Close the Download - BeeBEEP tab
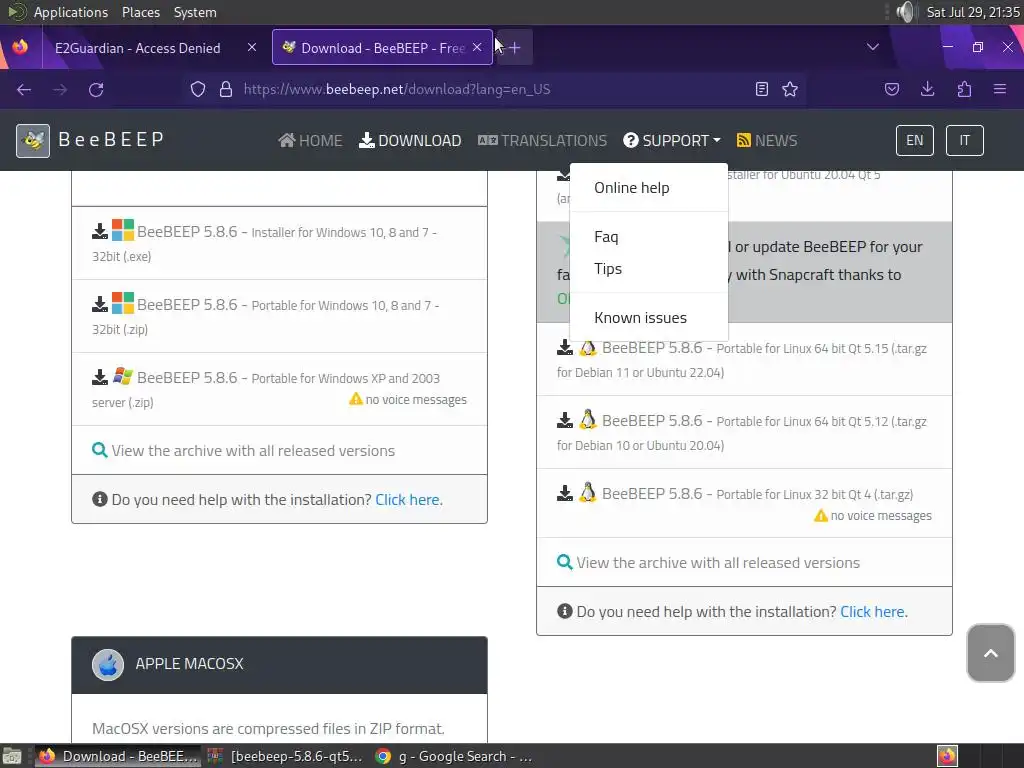The height and width of the screenshot is (768, 1024). 477,48
